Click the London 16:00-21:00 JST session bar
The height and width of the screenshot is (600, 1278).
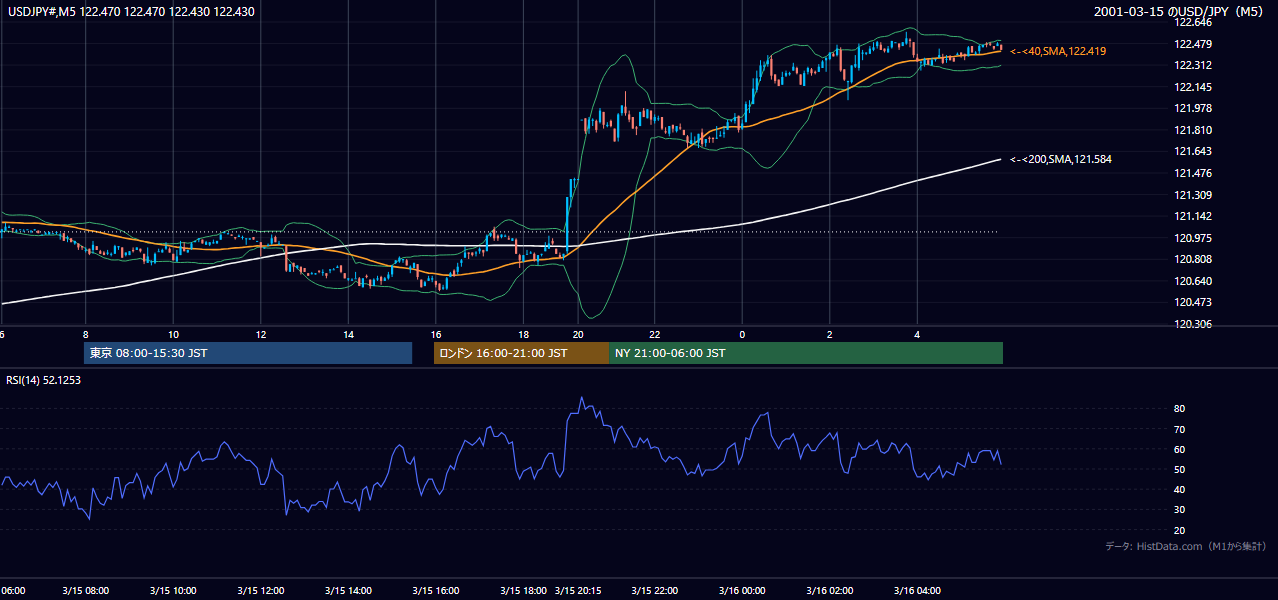pyautogui.click(x=521, y=353)
